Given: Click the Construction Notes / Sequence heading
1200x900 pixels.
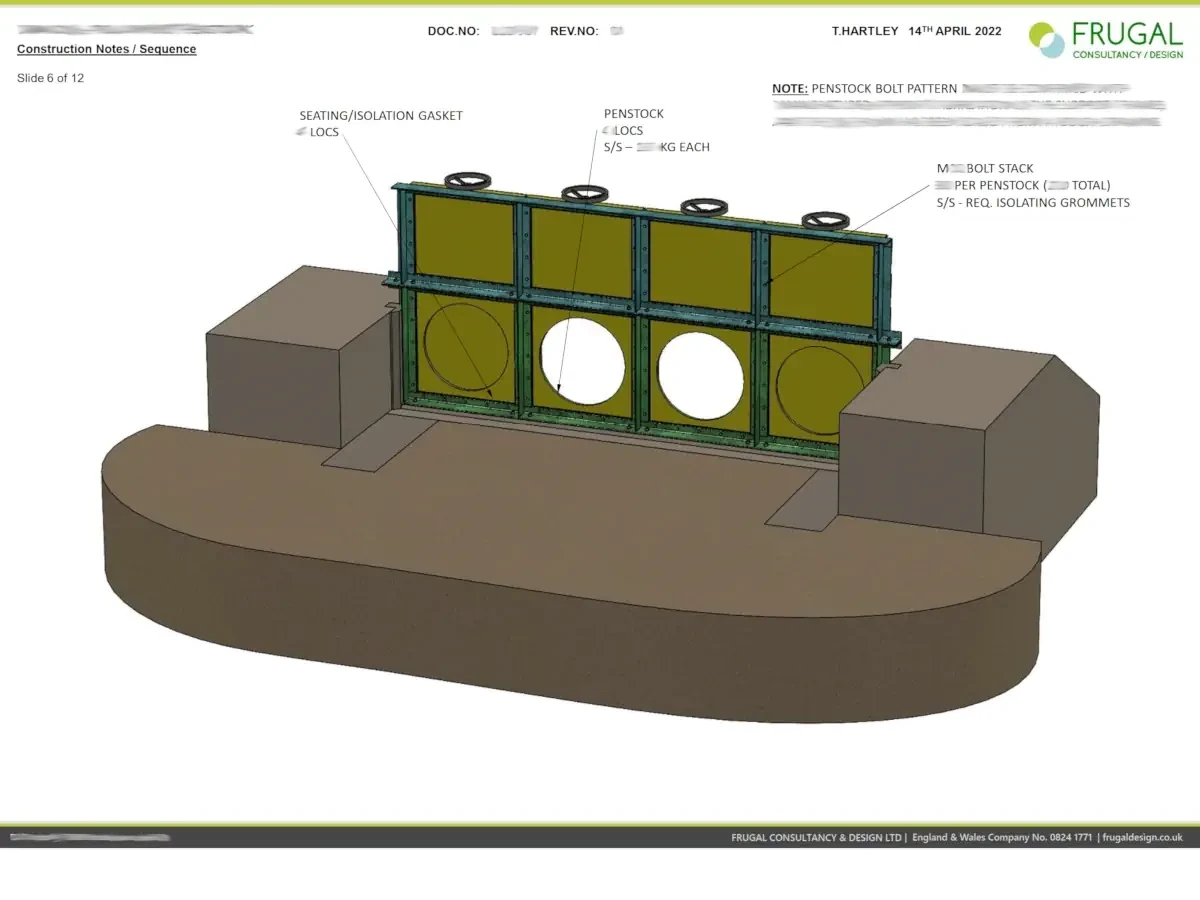Looking at the screenshot, I should point(107,49).
